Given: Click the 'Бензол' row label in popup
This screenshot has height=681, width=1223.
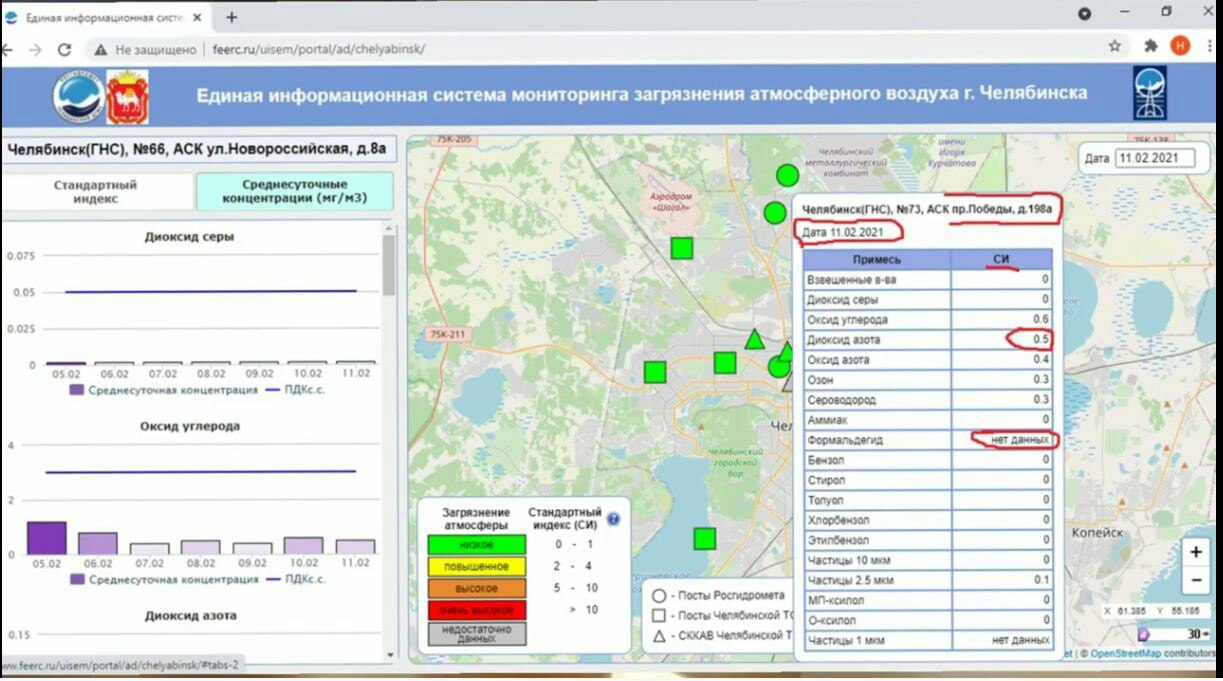Looking at the screenshot, I should click(825, 460).
